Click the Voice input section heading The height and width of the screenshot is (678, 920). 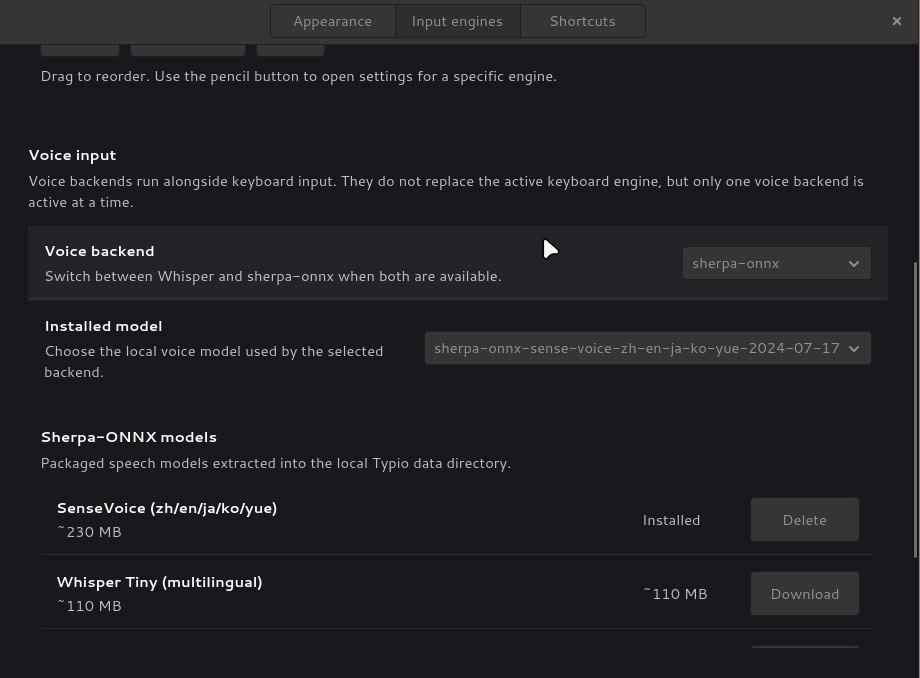[x=72, y=155]
